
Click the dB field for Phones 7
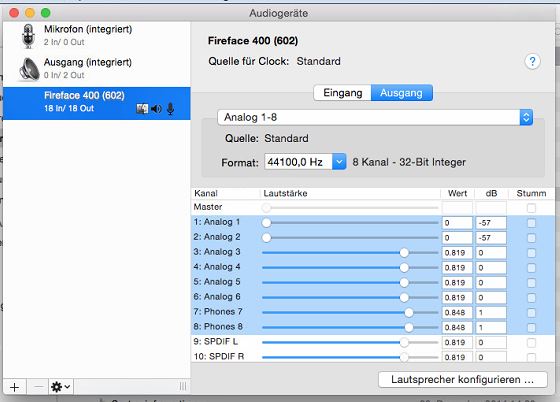point(491,313)
